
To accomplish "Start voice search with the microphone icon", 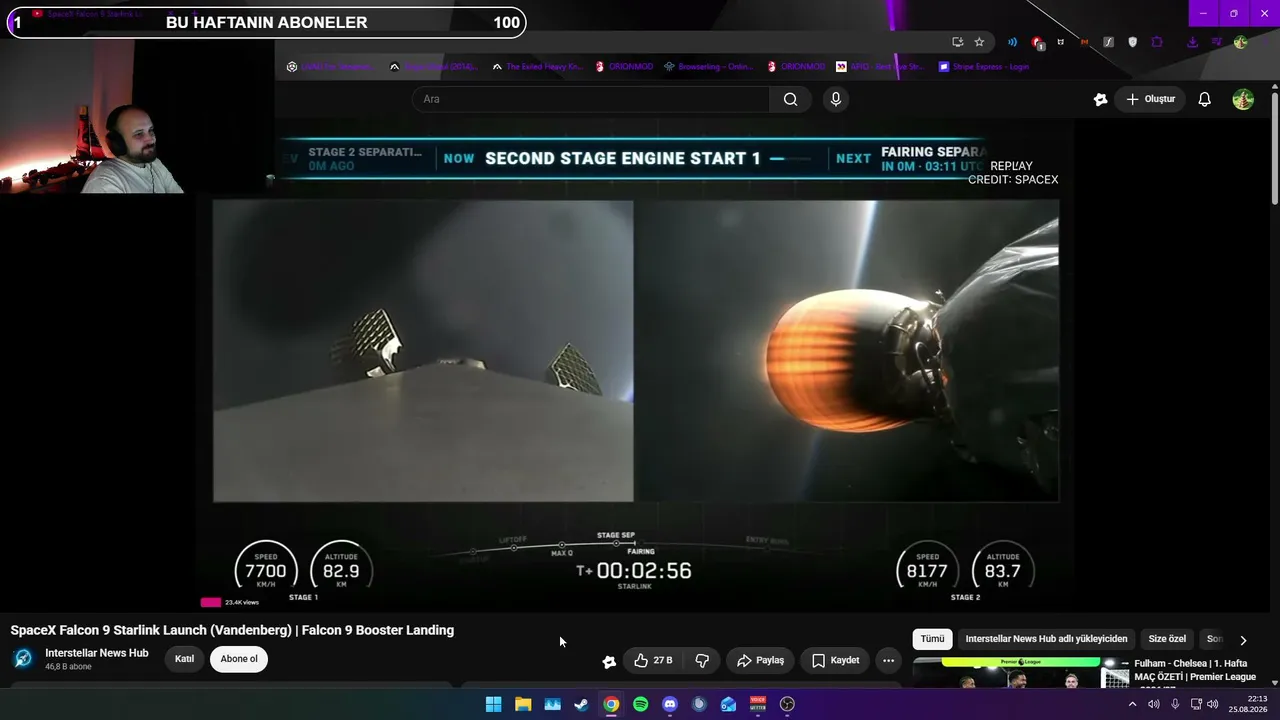I will (x=836, y=99).
